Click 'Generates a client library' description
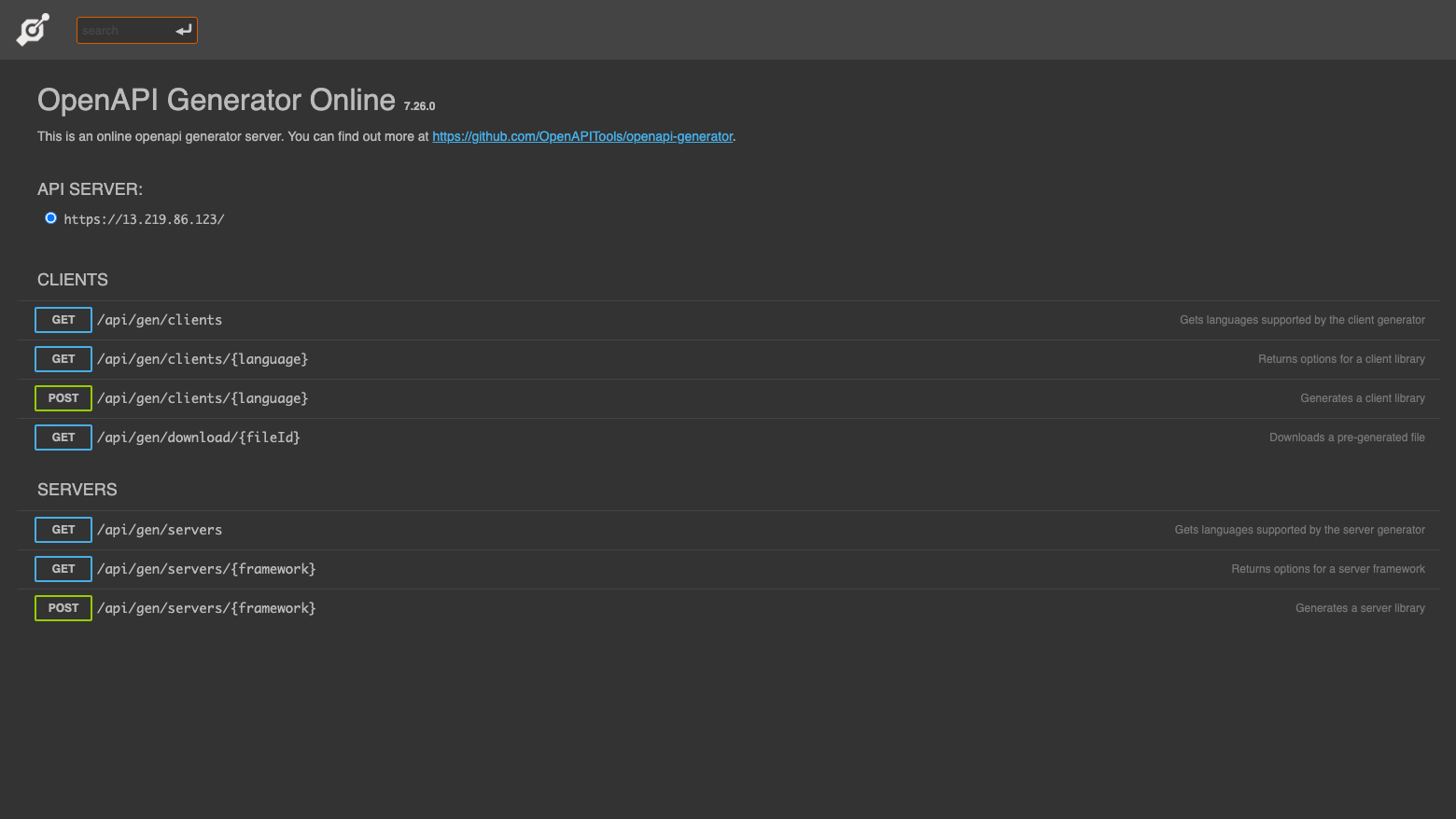 pos(1363,398)
